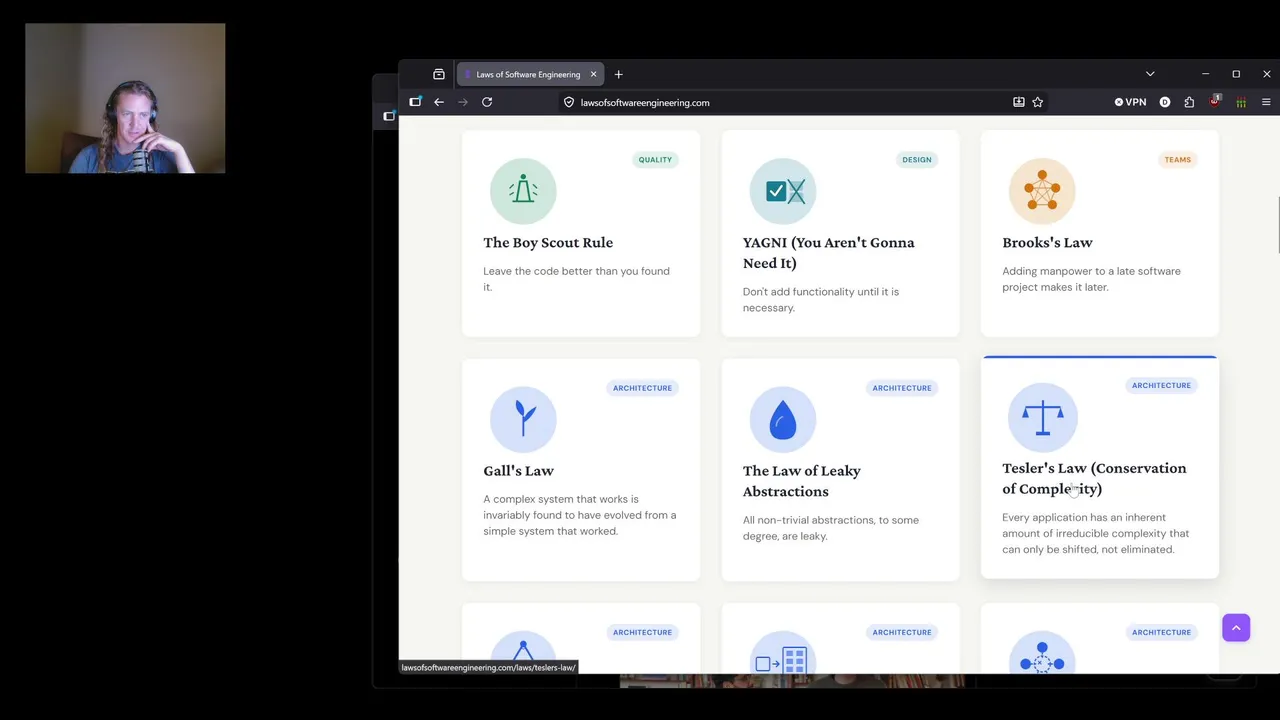This screenshot has height=720, width=1280.
Task: Click the purple scroll-to-top button
Action: [1236, 628]
